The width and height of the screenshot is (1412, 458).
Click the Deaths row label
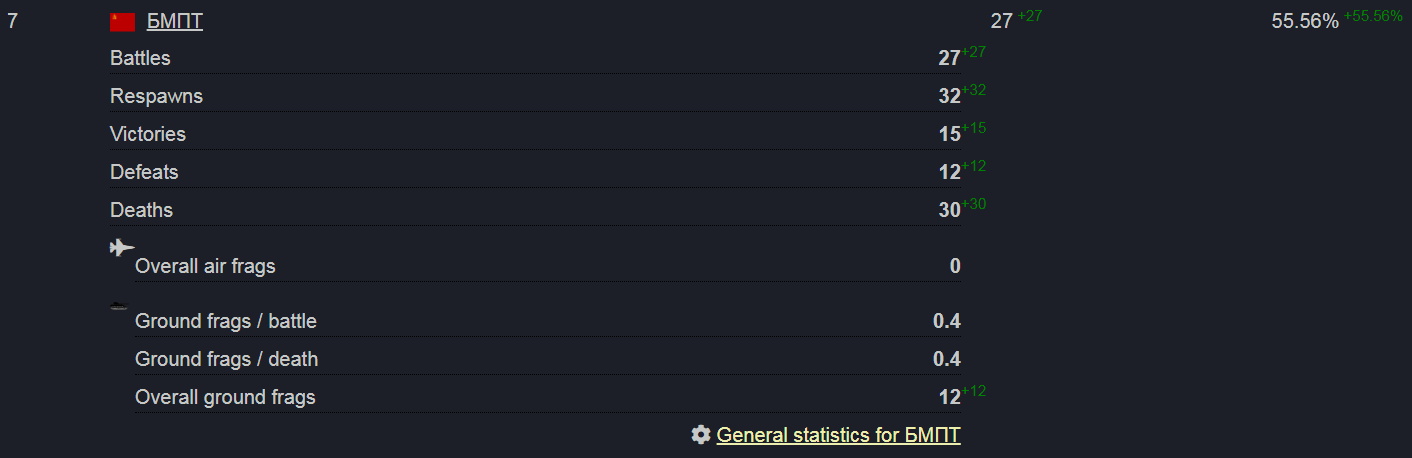[x=141, y=210]
